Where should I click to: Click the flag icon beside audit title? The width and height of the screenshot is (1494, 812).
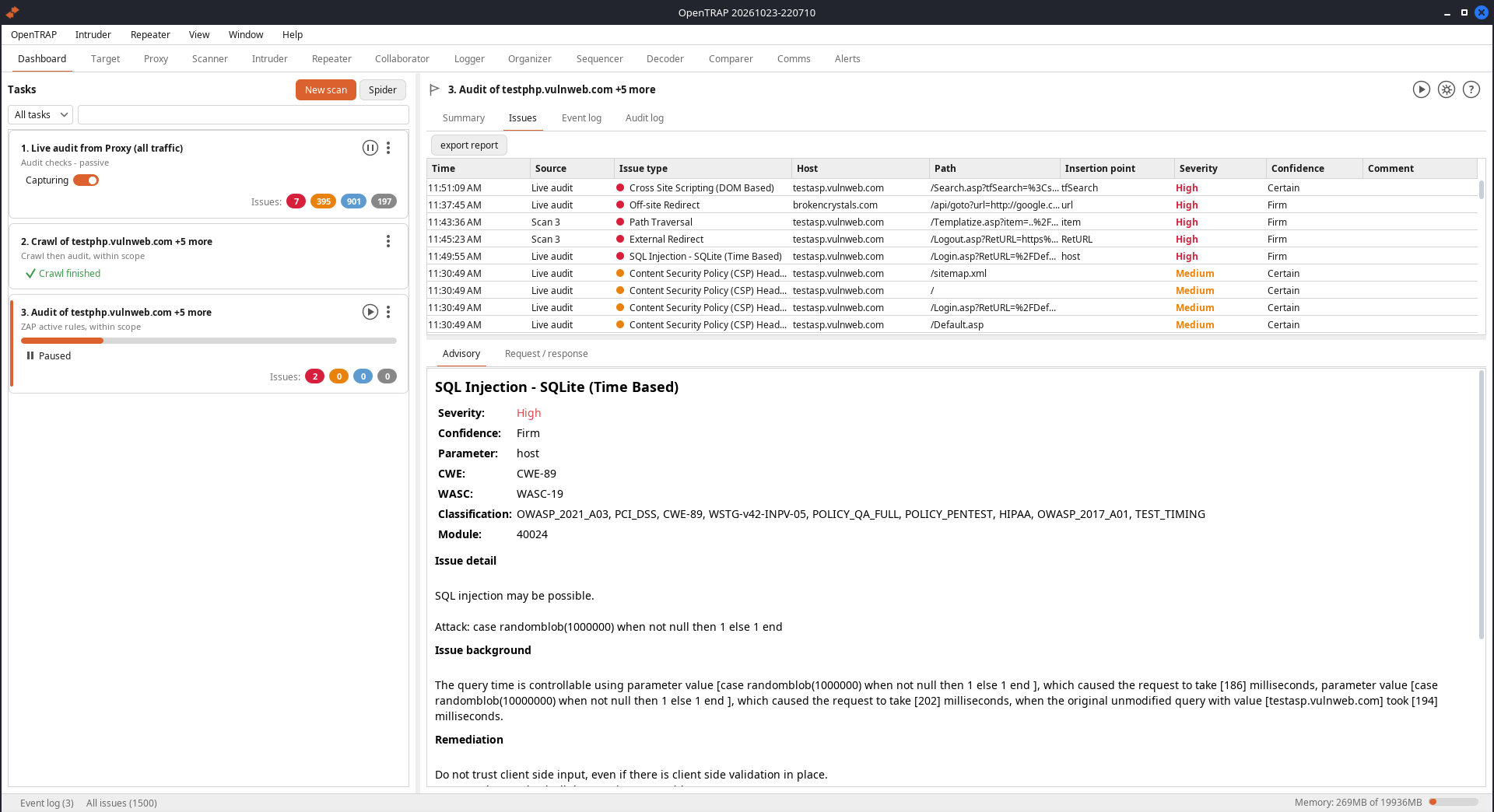(435, 89)
